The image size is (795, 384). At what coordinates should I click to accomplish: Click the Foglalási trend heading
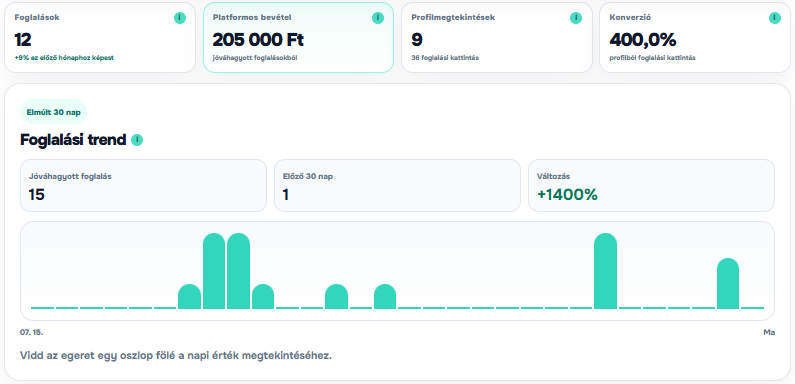pos(73,140)
